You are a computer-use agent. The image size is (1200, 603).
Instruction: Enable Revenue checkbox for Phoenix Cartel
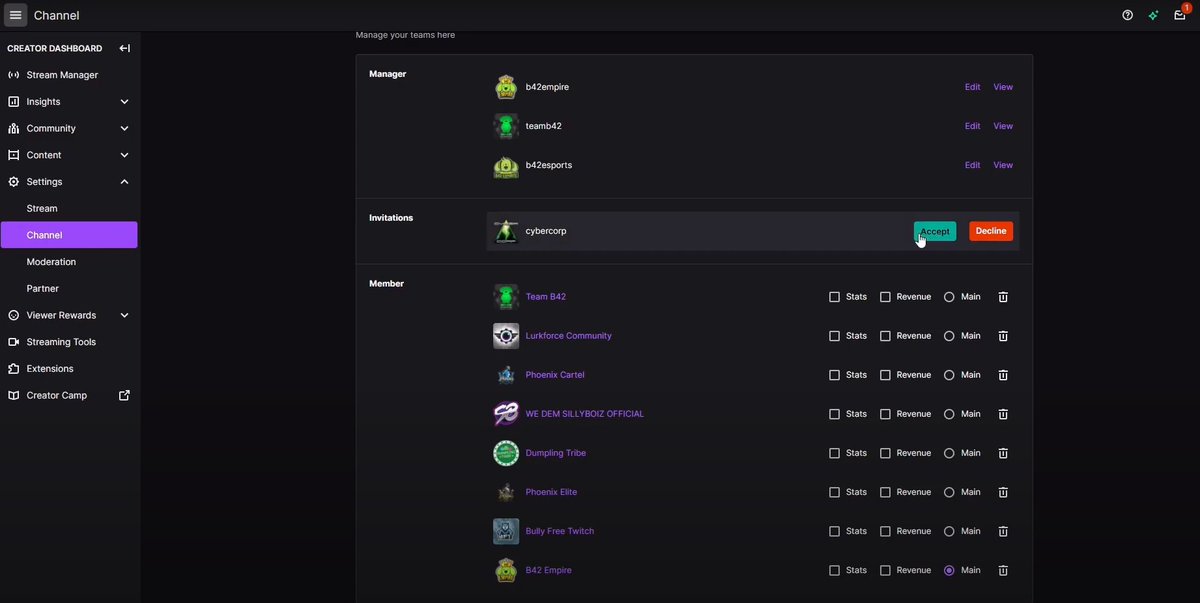pos(885,375)
